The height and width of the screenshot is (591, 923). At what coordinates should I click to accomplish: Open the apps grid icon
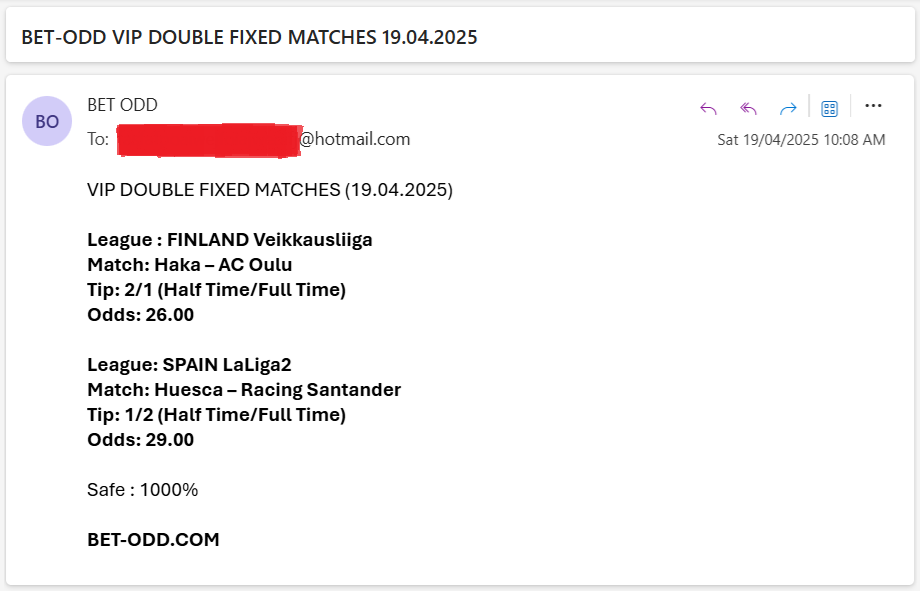pos(829,108)
